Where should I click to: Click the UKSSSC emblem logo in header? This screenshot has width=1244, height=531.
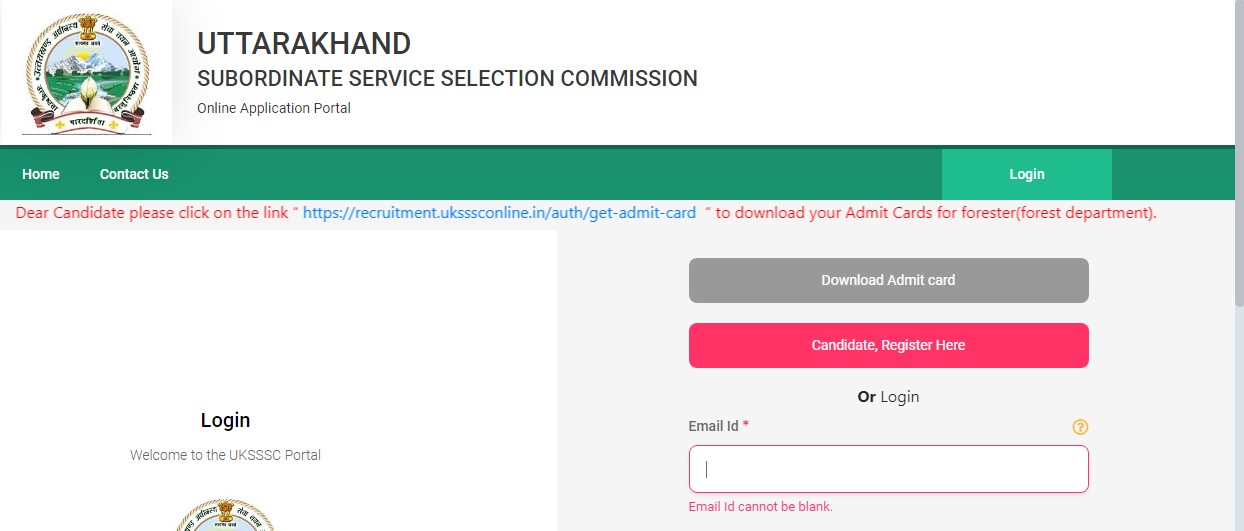click(x=86, y=73)
